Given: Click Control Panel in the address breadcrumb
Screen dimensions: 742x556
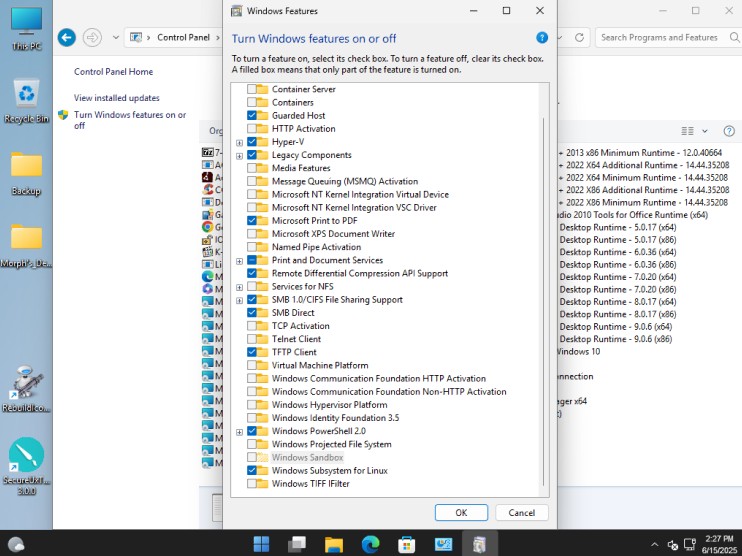Looking at the screenshot, I should [x=183, y=37].
